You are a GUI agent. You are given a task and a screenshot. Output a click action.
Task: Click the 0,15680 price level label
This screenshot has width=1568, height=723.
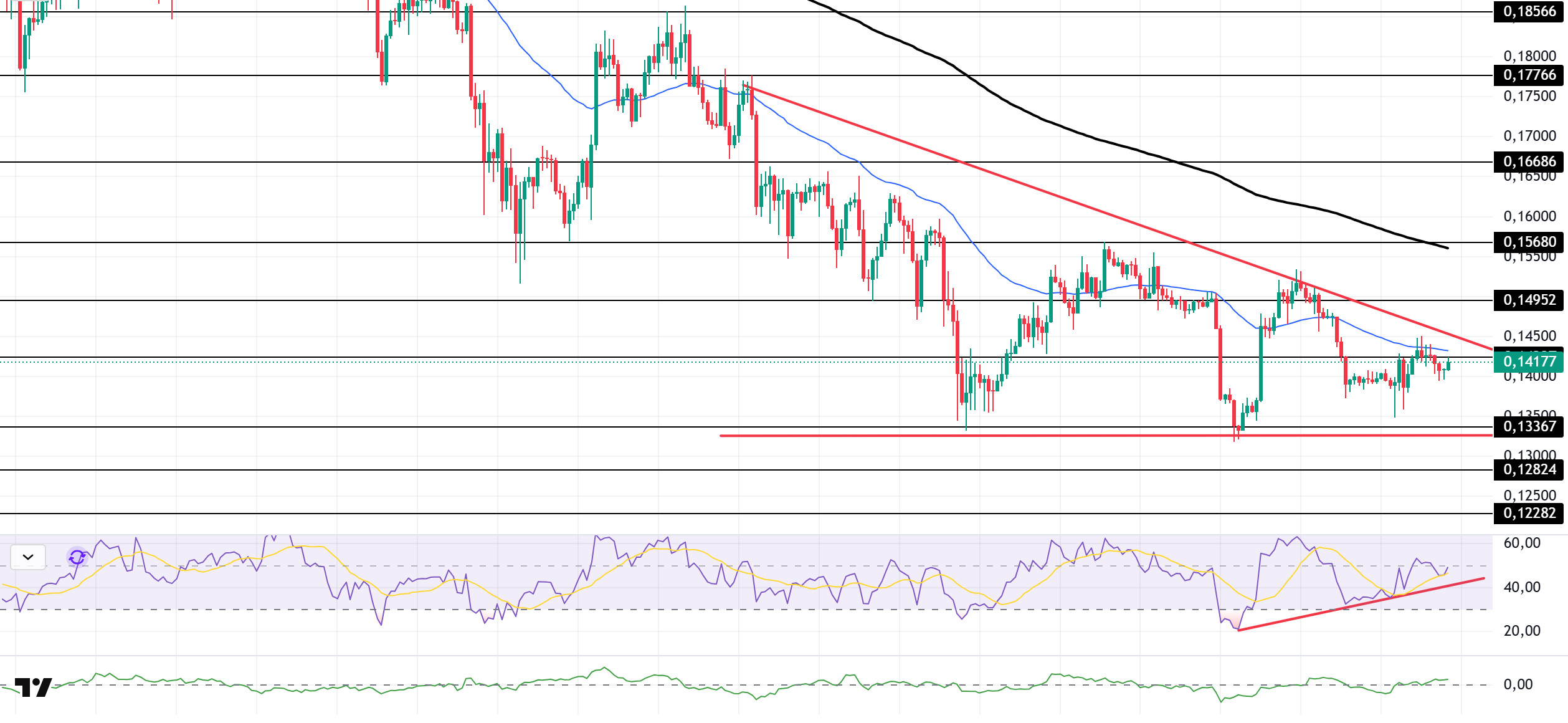pyautogui.click(x=1529, y=242)
